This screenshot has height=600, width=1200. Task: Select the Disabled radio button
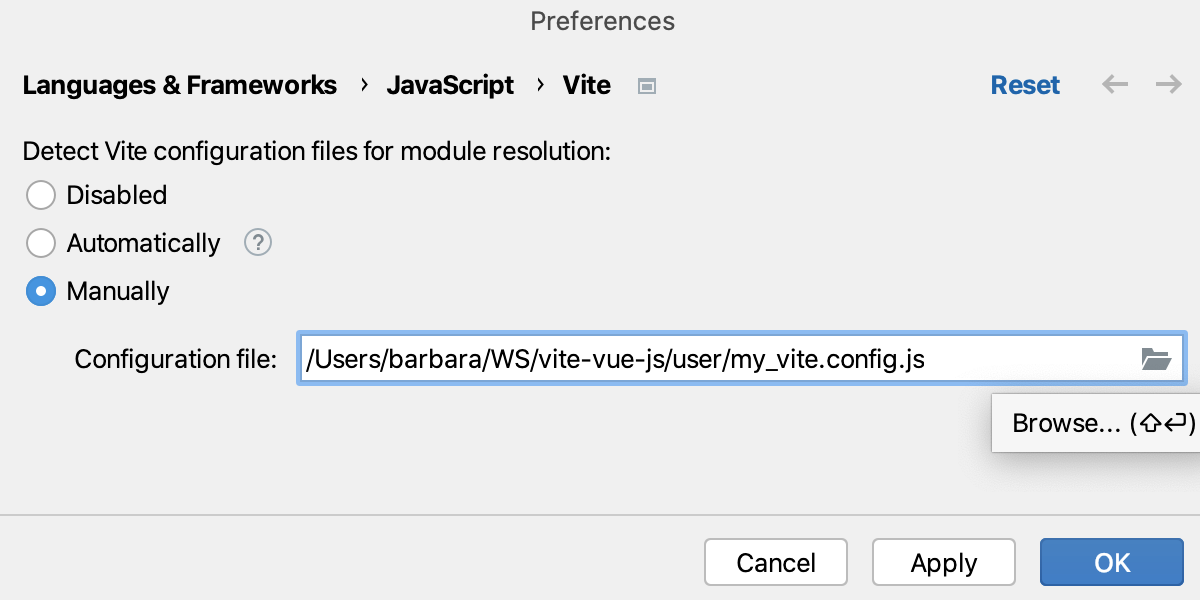click(x=41, y=195)
